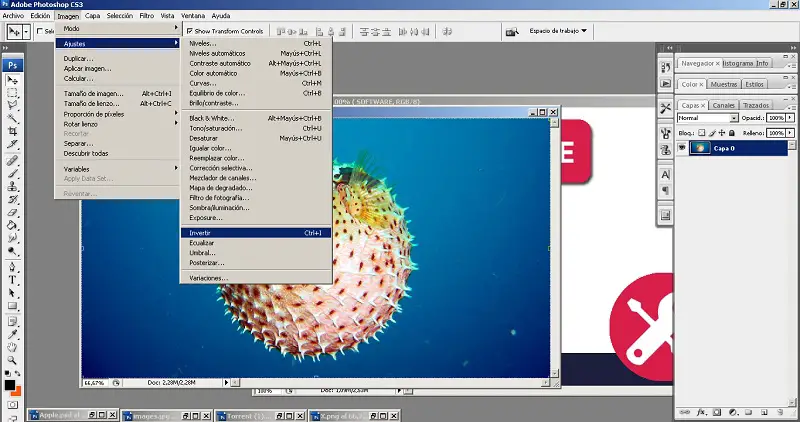Select the Hand tool
The height and width of the screenshot is (422, 800).
(12, 347)
